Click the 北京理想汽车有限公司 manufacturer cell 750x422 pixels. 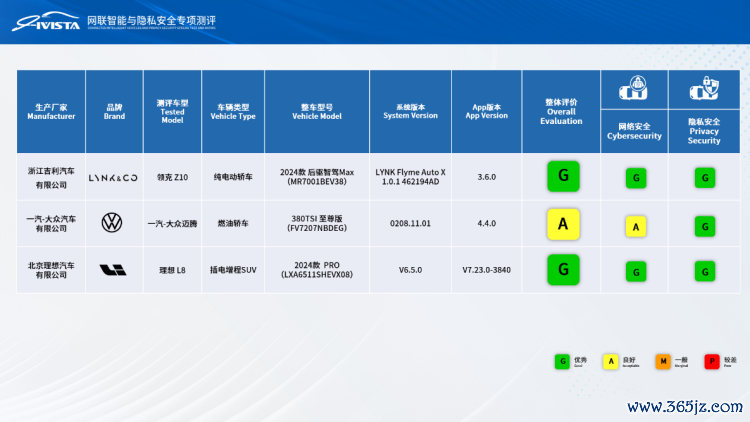pyautogui.click(x=51, y=270)
